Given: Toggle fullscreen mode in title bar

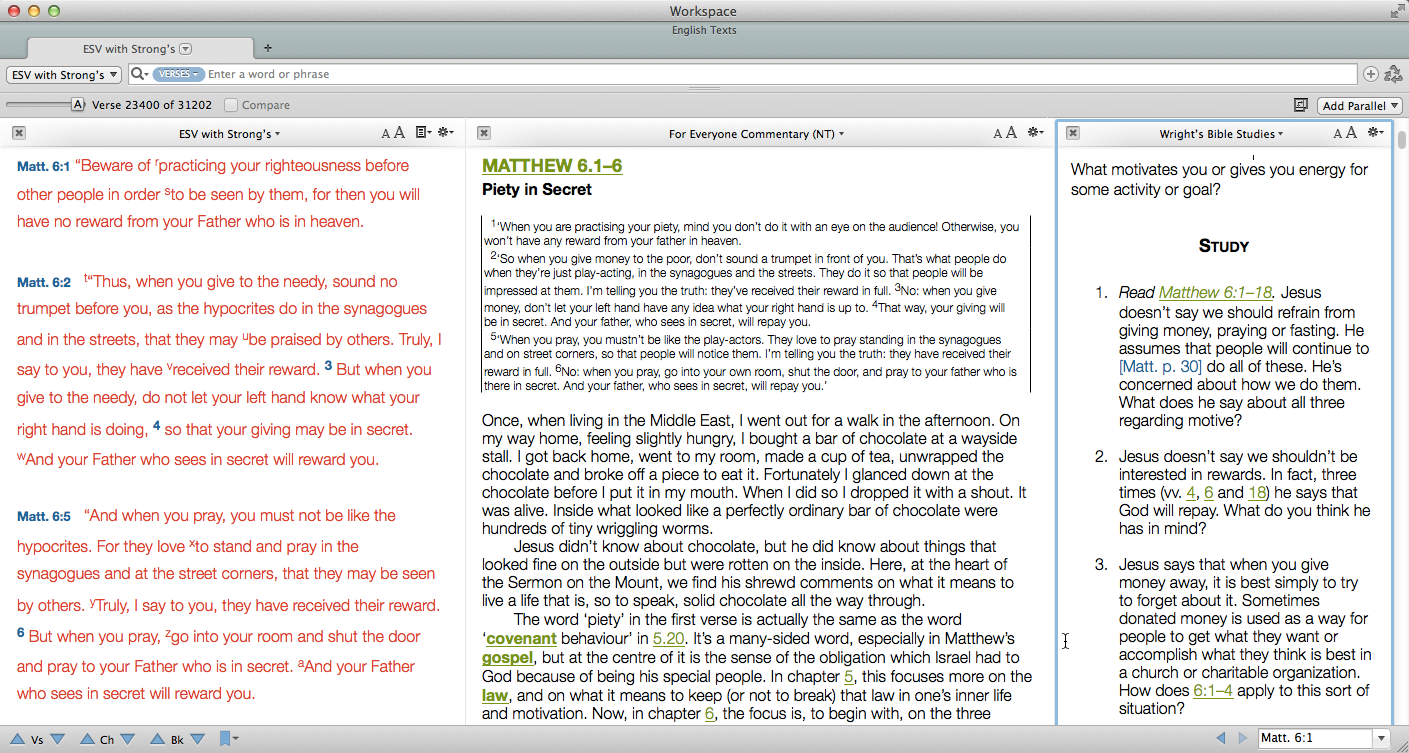Looking at the screenshot, I should coord(1396,11).
